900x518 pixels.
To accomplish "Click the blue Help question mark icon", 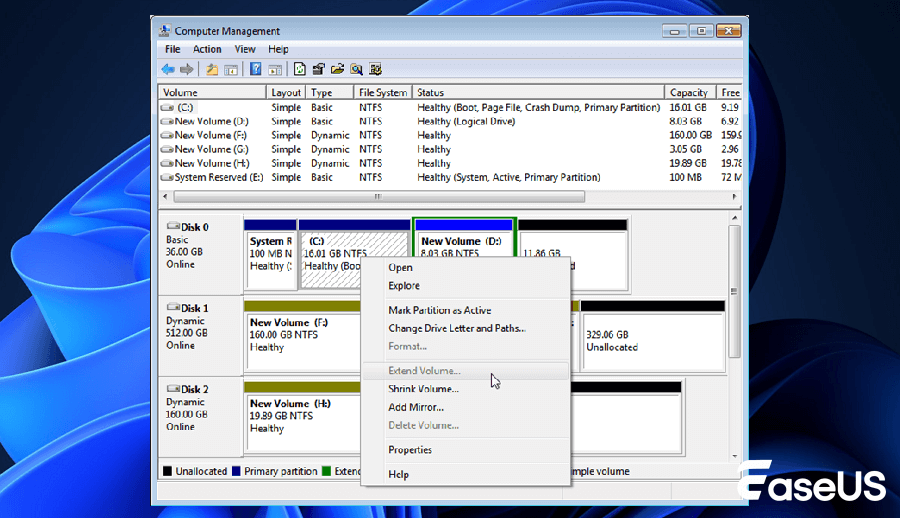I will pyautogui.click(x=255, y=69).
